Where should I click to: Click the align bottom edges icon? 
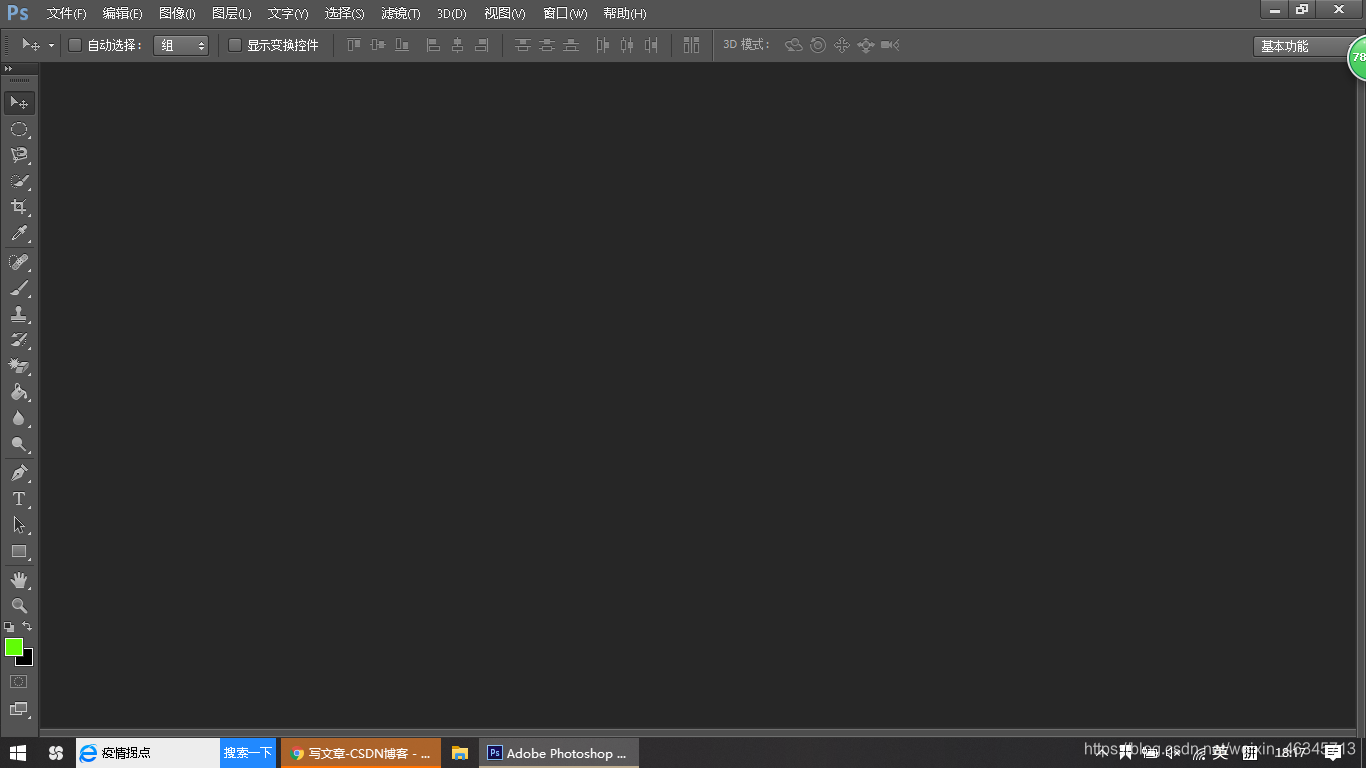(402, 45)
